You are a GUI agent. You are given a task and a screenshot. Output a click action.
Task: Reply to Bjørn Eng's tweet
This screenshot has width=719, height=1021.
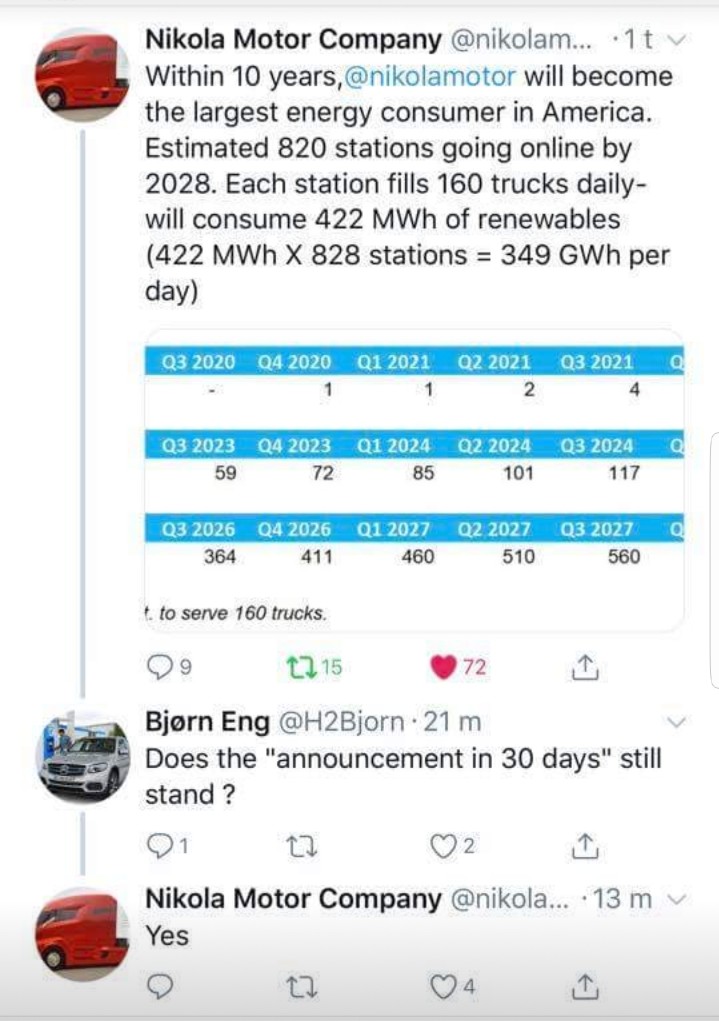click(x=160, y=847)
